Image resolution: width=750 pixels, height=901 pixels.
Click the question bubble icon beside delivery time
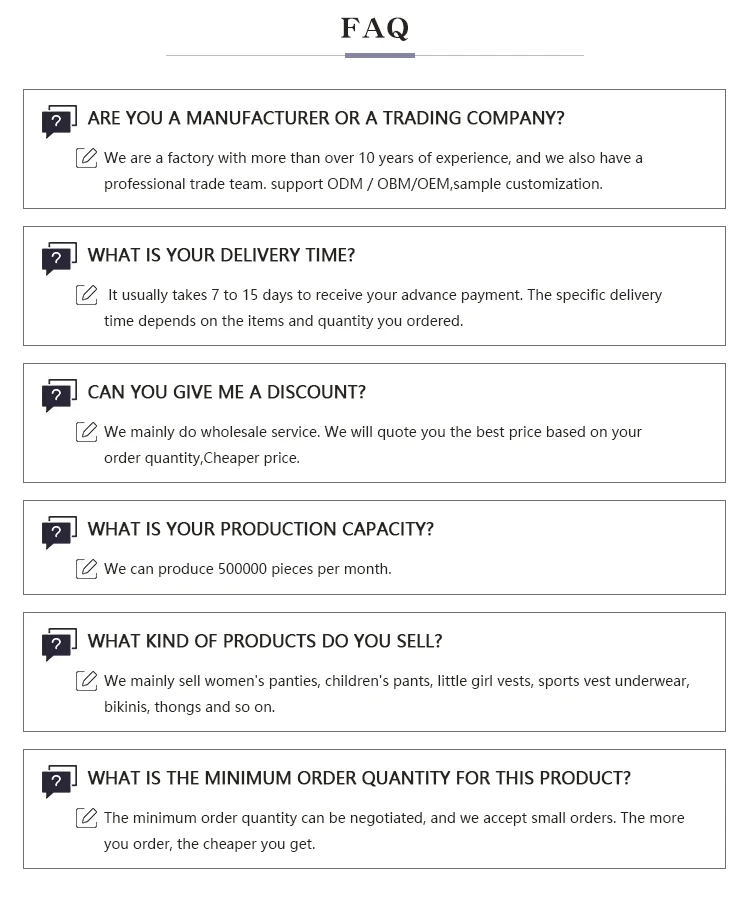(58, 258)
